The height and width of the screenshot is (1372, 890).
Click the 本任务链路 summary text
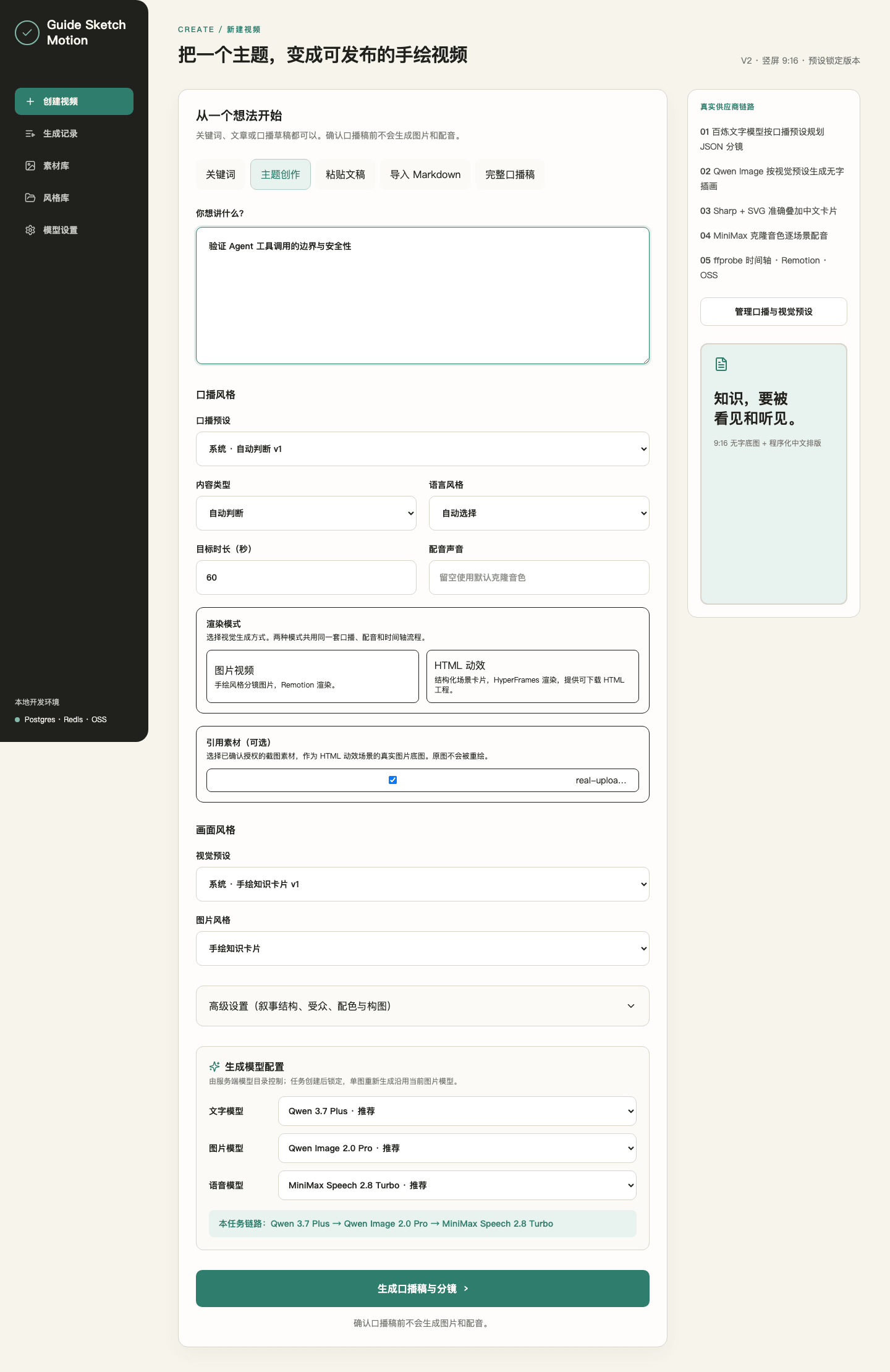(423, 1224)
